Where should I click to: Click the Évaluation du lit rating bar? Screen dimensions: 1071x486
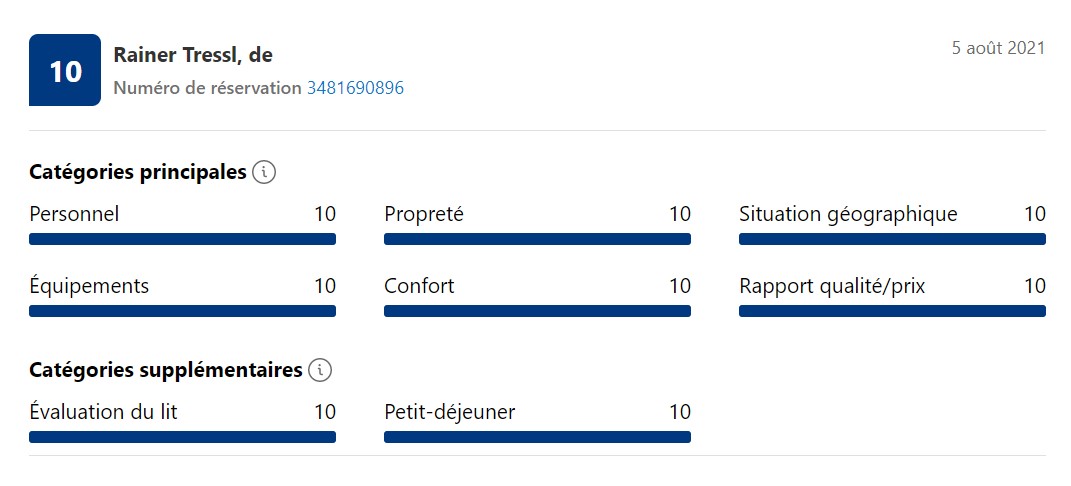coord(182,437)
